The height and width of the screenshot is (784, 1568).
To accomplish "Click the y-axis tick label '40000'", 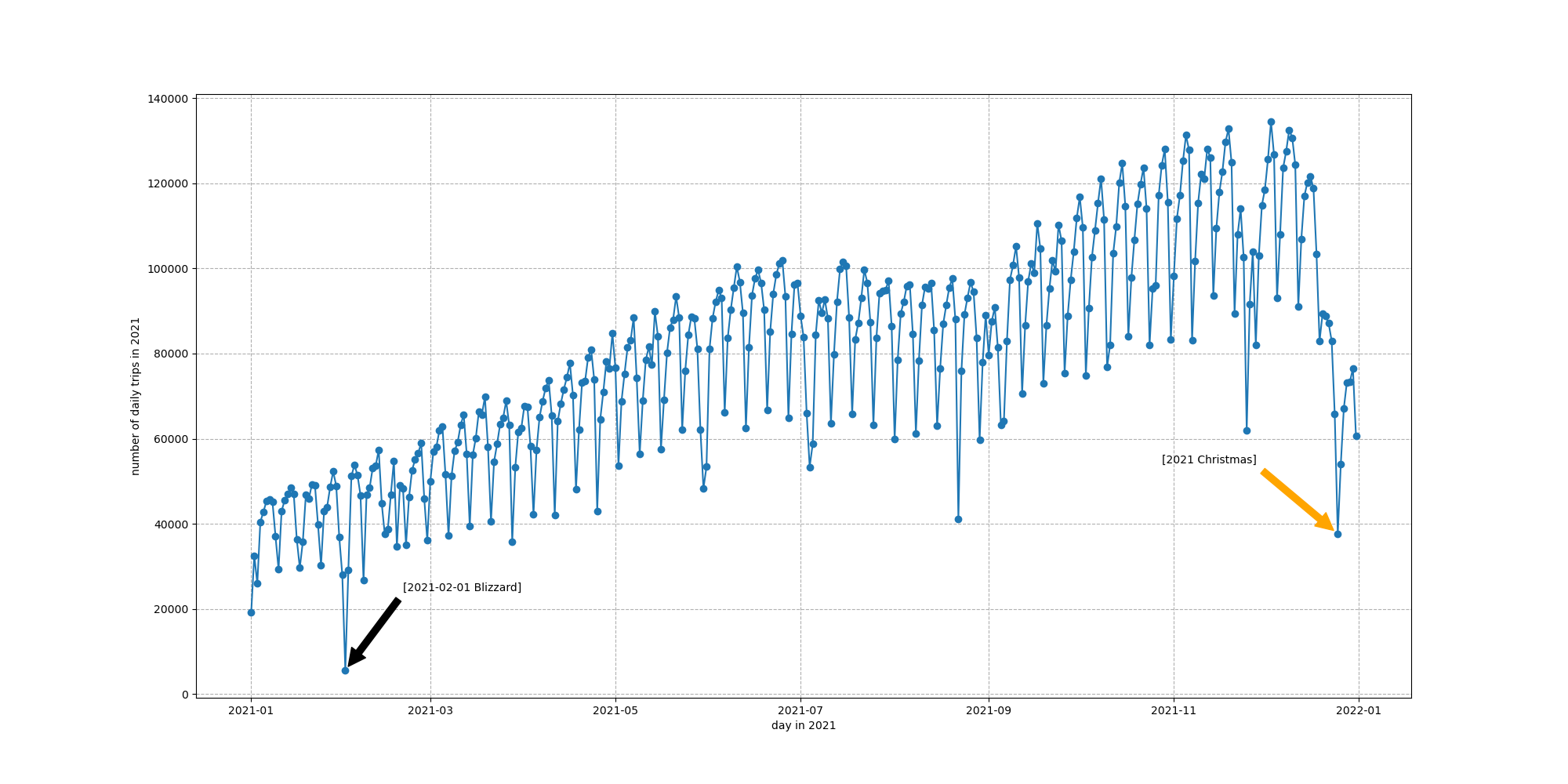I will click(x=172, y=524).
